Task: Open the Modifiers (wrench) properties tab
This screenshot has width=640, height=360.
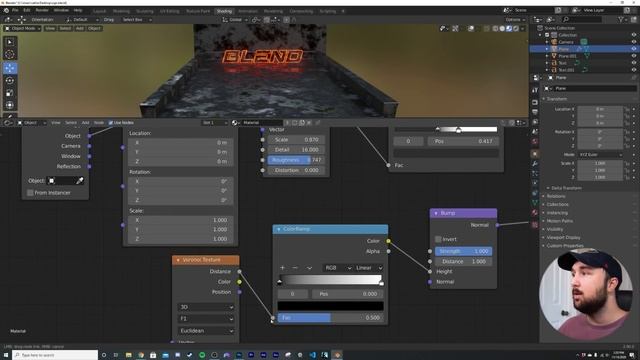Action: (535, 164)
